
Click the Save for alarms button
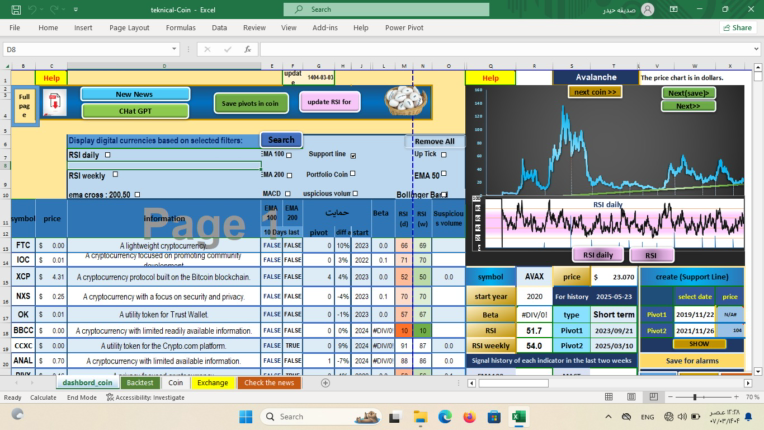coord(692,361)
